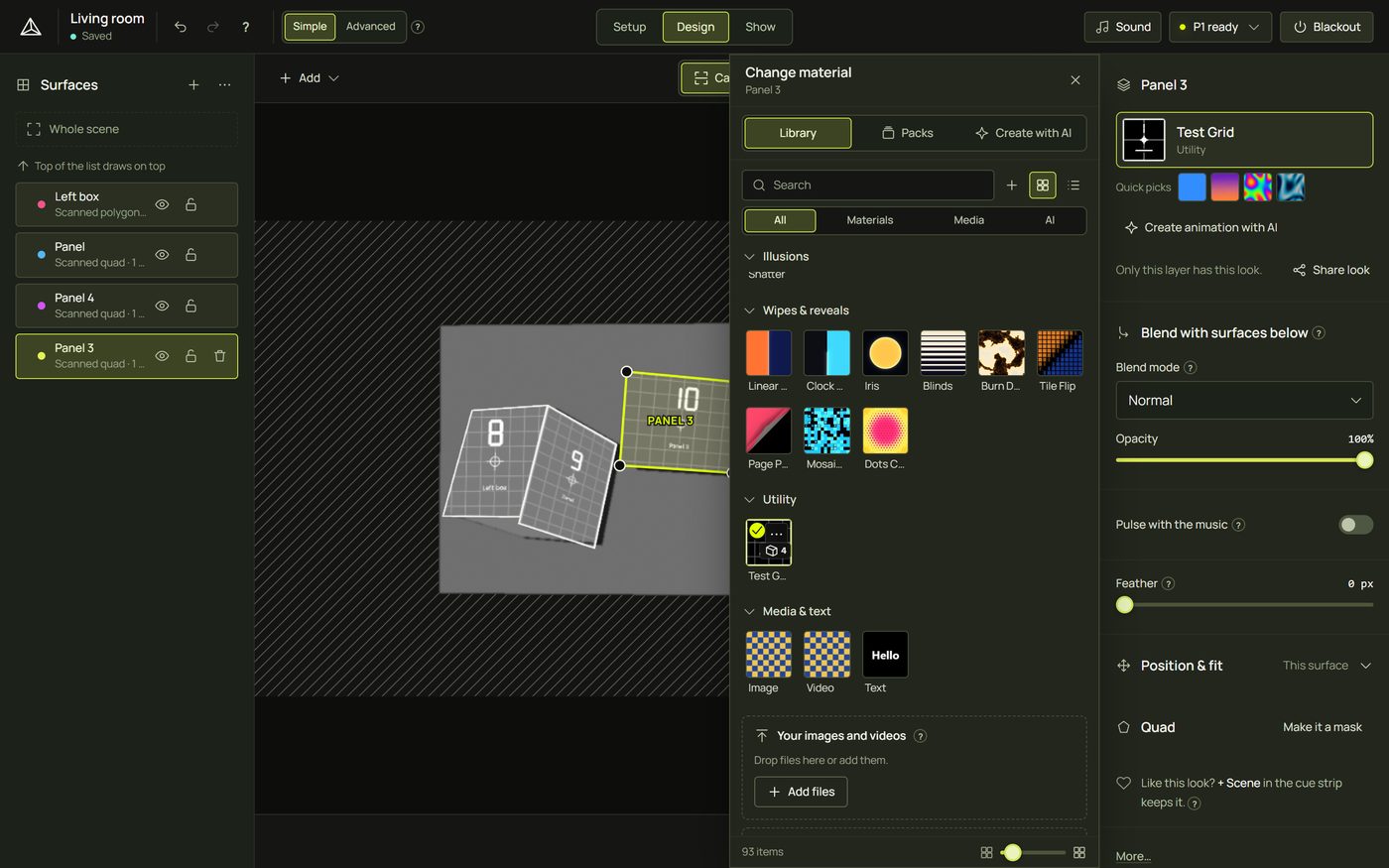The width and height of the screenshot is (1389, 868).
Task: Toggle visibility of Panel 4
Action: pos(162,306)
